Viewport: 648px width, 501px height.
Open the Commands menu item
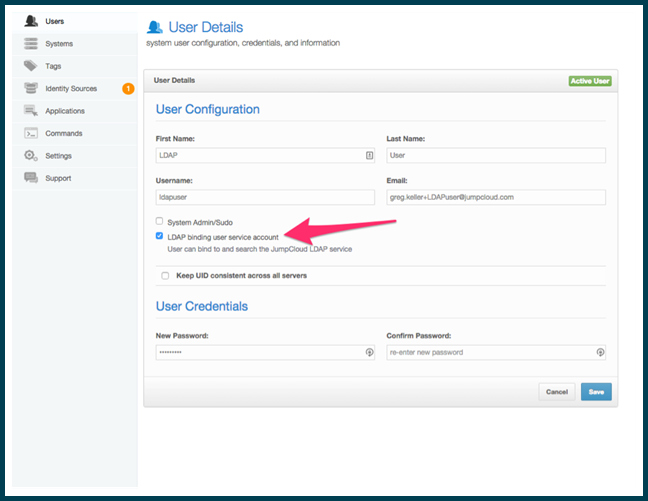click(64, 133)
